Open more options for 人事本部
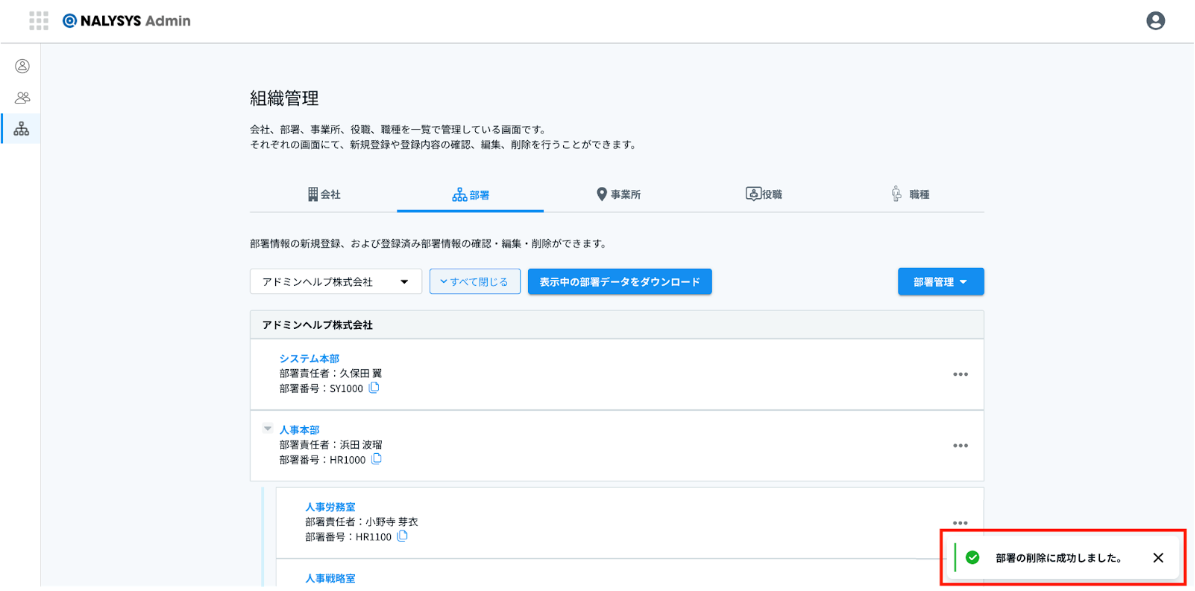 [x=960, y=445]
